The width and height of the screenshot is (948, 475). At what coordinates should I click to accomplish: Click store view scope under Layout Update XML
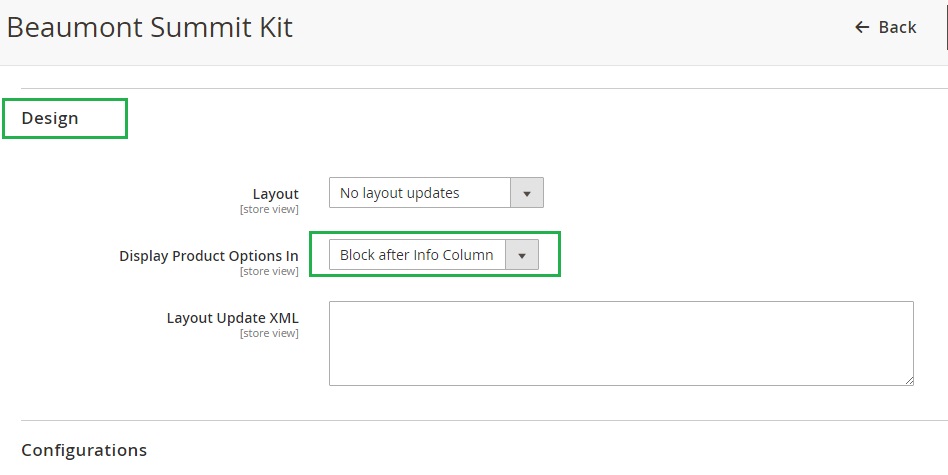click(269, 333)
